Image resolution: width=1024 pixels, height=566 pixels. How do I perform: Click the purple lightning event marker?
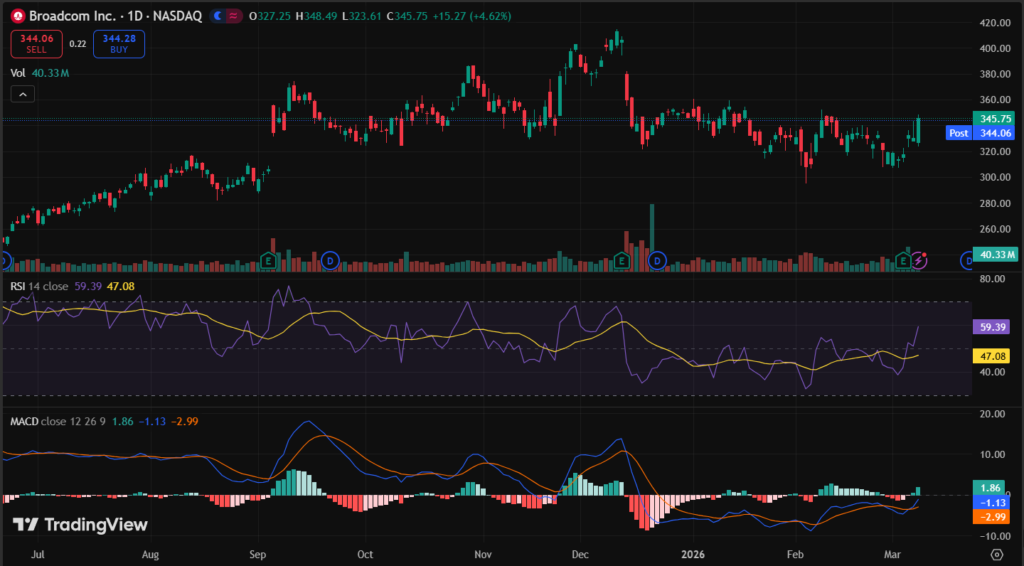click(x=920, y=260)
